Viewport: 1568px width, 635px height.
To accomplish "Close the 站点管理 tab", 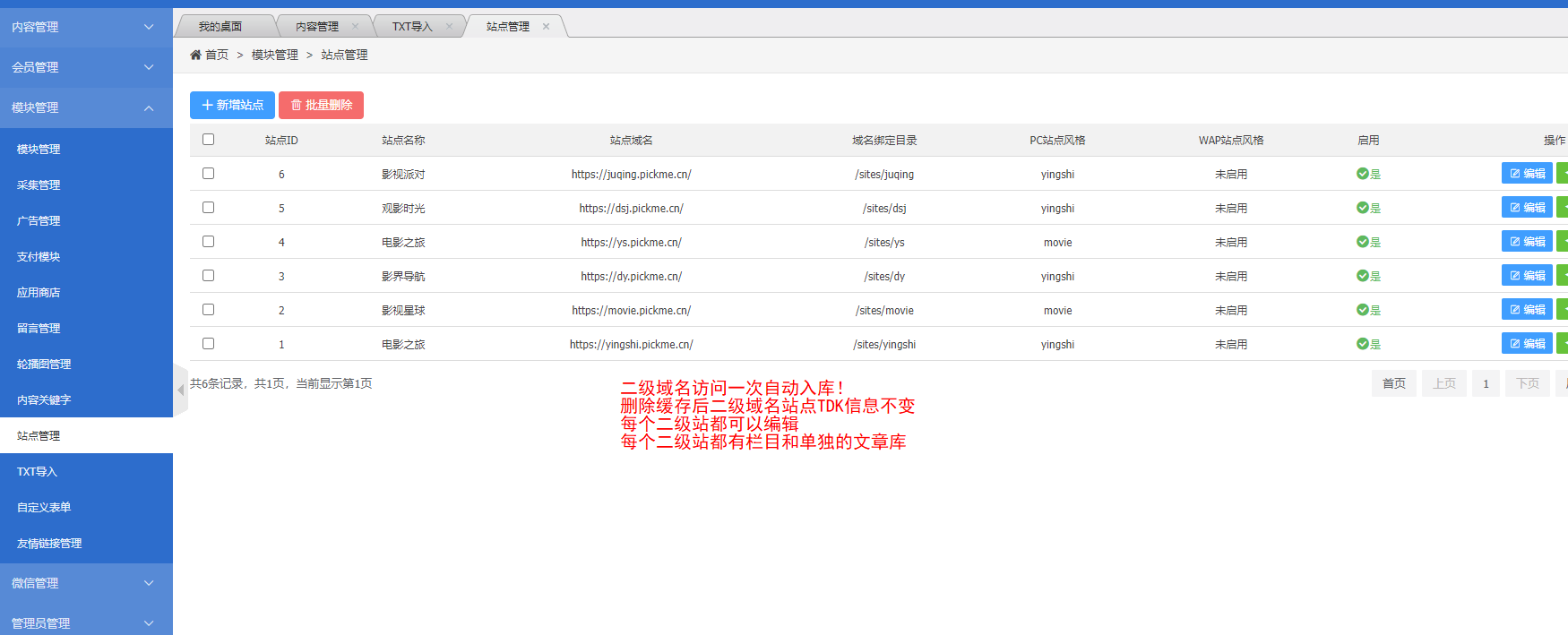I will (x=546, y=27).
